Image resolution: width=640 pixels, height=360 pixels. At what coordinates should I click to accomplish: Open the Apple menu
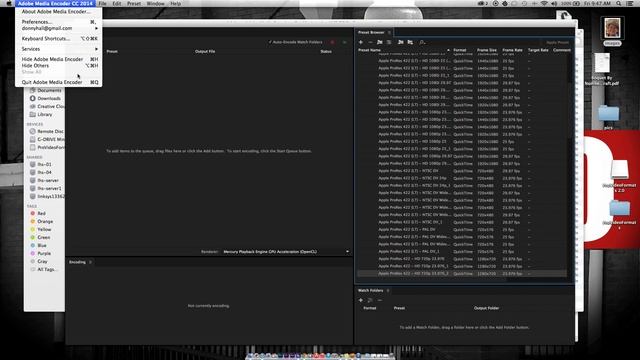(x=8, y=3)
